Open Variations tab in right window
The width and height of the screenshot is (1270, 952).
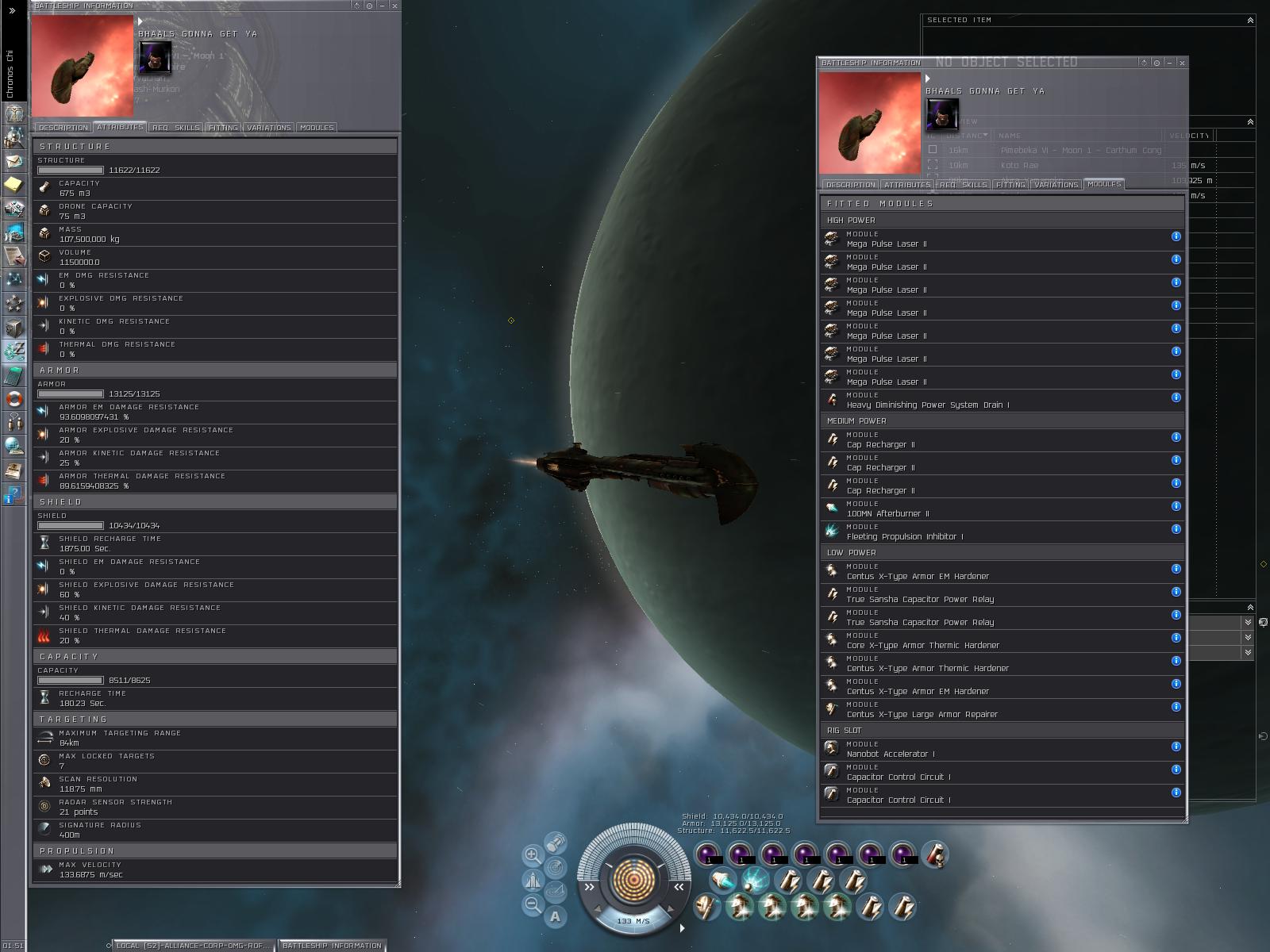point(1056,185)
